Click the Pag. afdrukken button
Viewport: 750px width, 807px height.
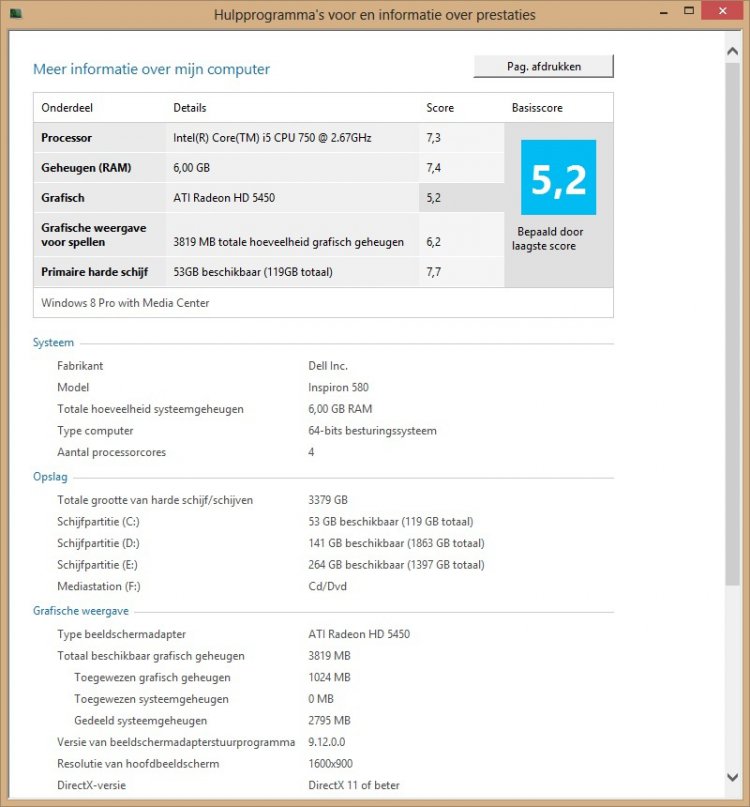coord(544,66)
